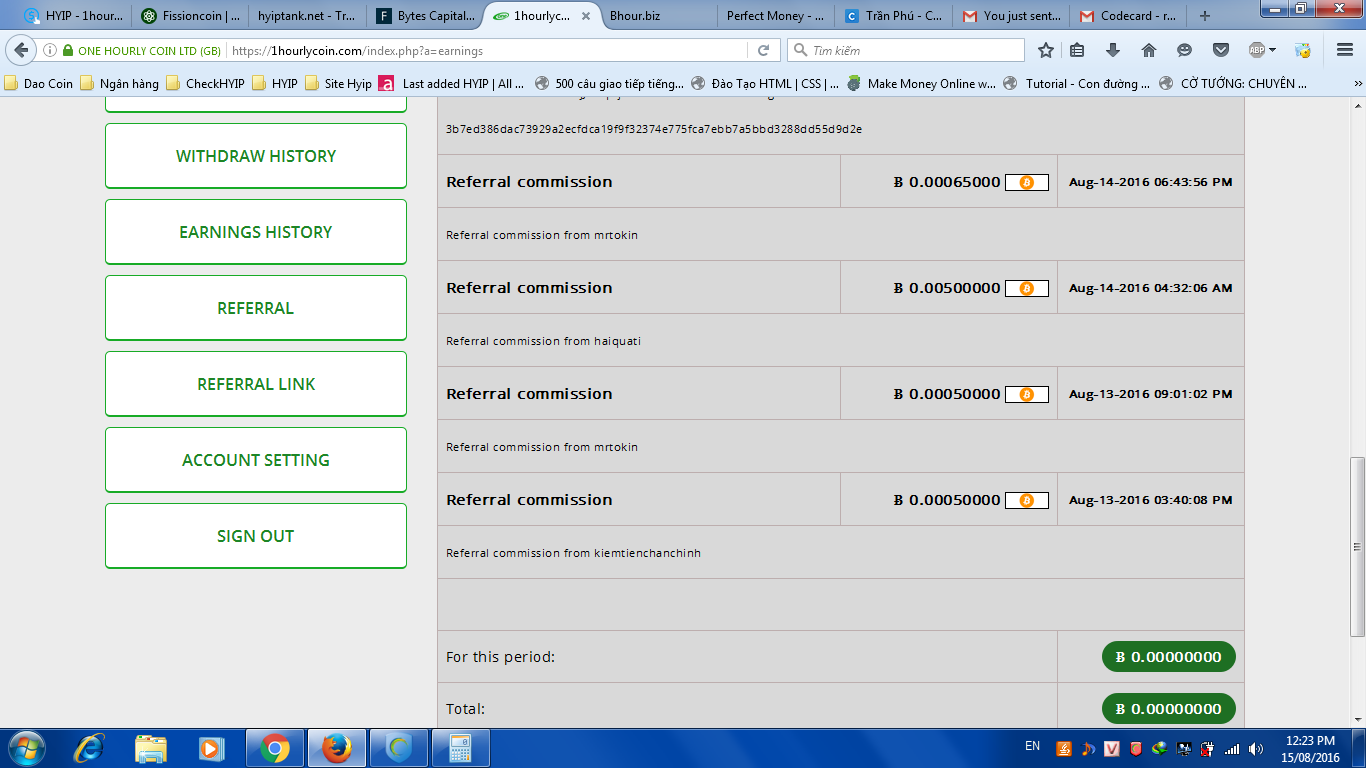Save the page to Pocket
Image resolution: width=1366 pixels, height=768 pixels.
pos(1221,50)
